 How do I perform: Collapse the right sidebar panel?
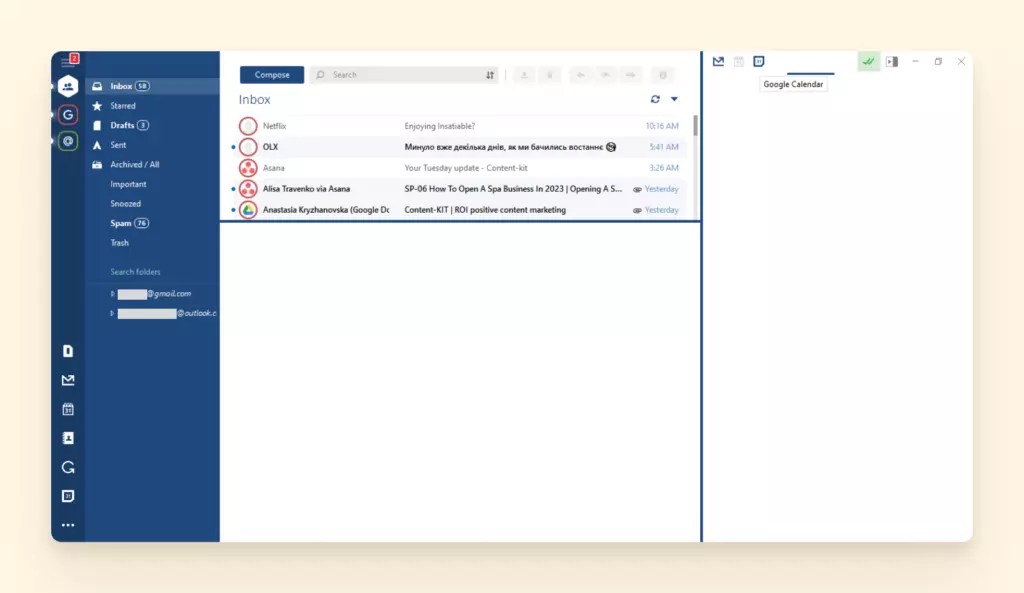tap(893, 61)
